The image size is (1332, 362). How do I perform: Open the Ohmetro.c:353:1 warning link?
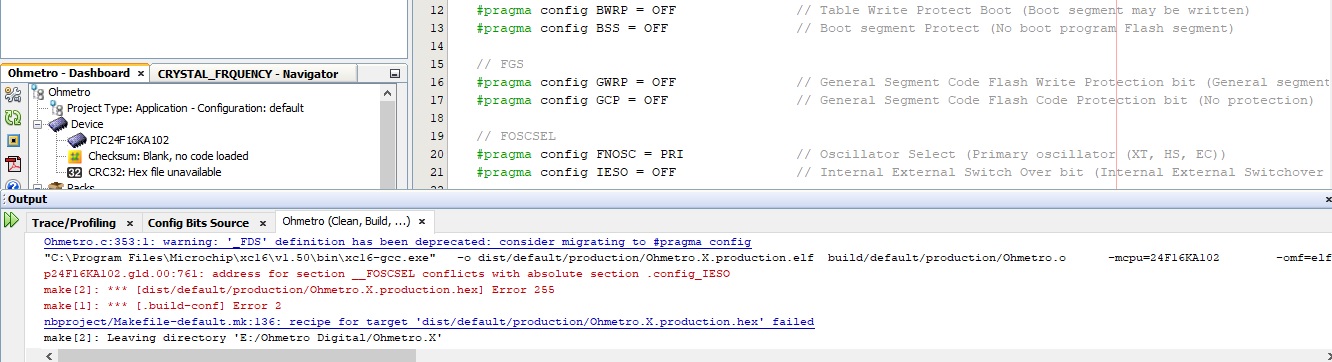click(x=398, y=242)
